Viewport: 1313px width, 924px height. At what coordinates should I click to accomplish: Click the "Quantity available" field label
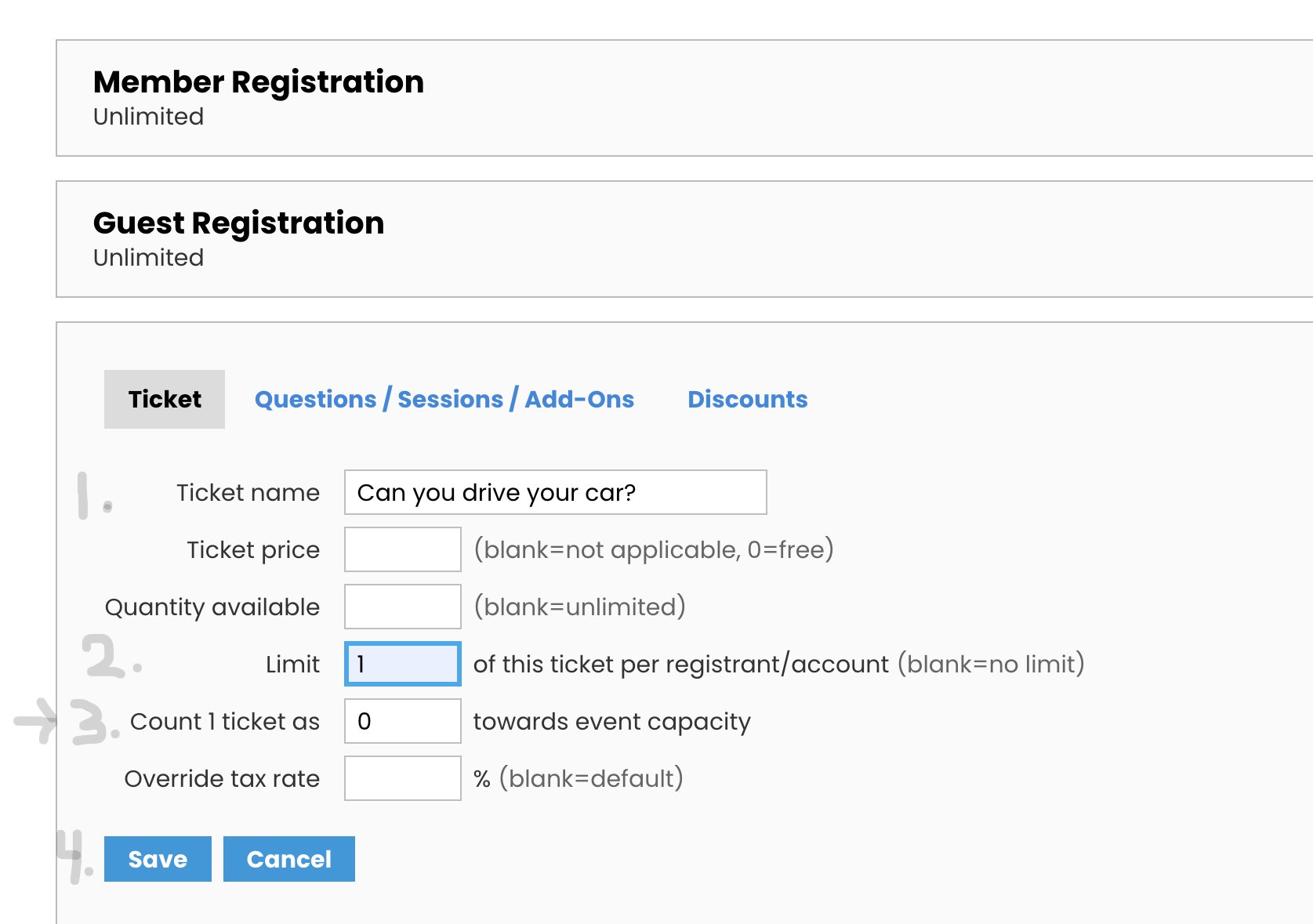(x=212, y=607)
